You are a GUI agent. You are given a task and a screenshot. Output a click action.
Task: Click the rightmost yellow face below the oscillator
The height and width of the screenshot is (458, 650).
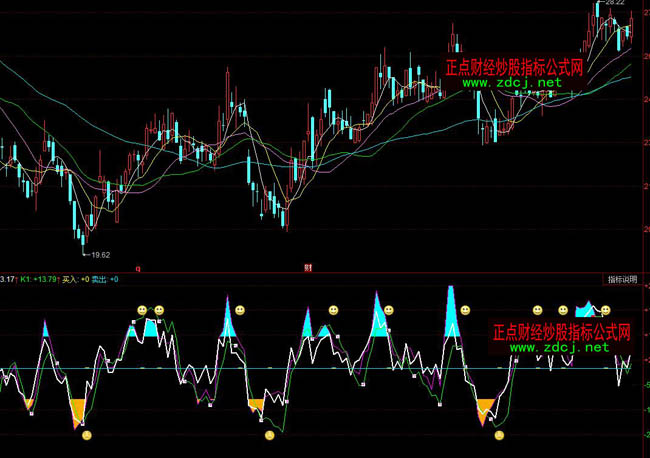[499, 435]
